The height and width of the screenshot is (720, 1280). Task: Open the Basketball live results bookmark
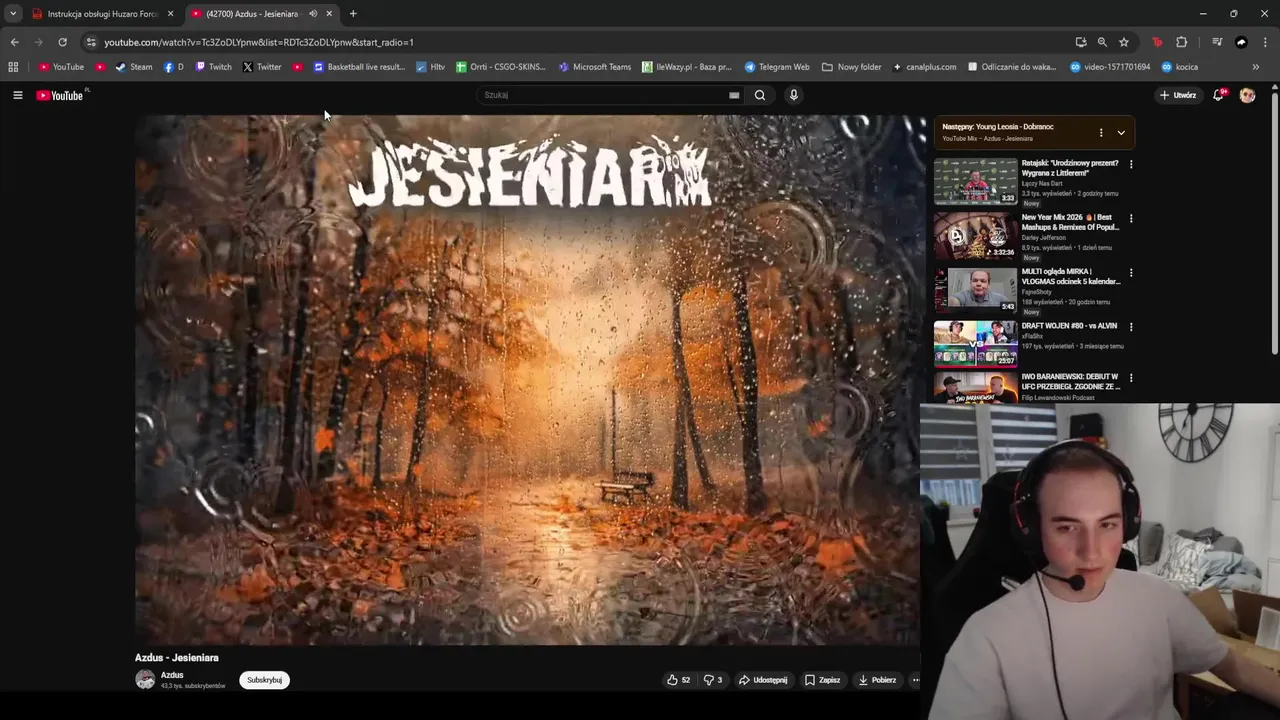359,67
